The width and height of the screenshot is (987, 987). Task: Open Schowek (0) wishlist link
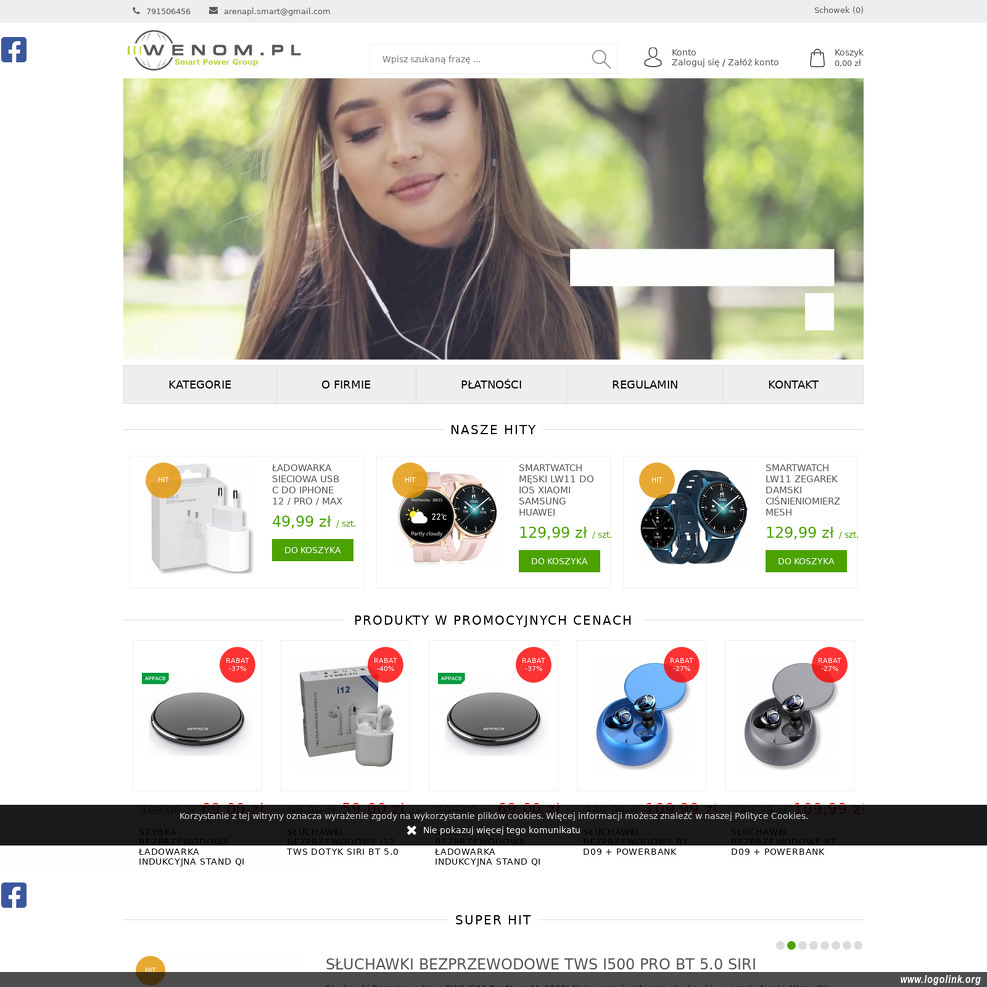click(838, 10)
